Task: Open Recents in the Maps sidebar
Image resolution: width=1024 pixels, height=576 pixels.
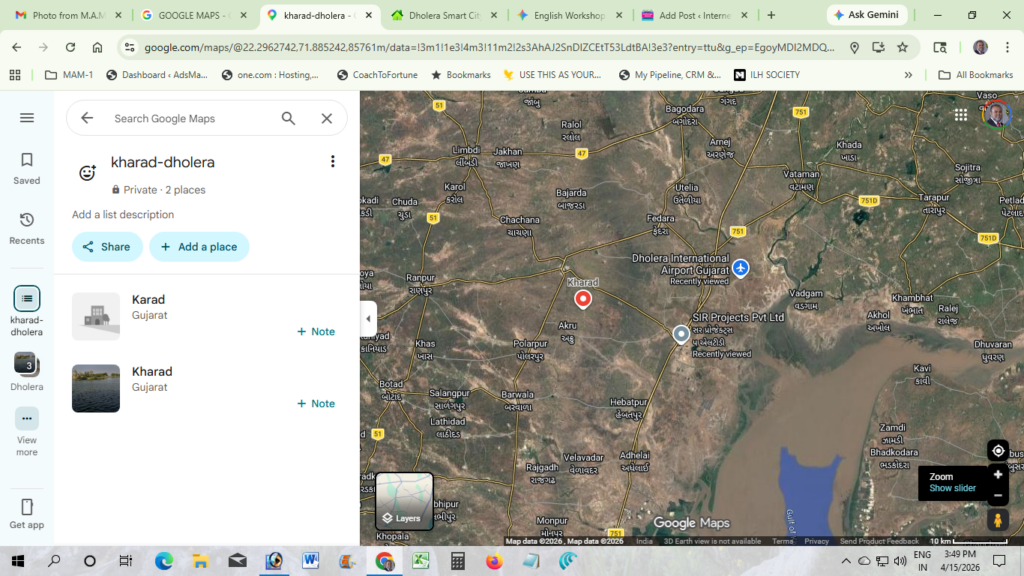Action: [27, 229]
